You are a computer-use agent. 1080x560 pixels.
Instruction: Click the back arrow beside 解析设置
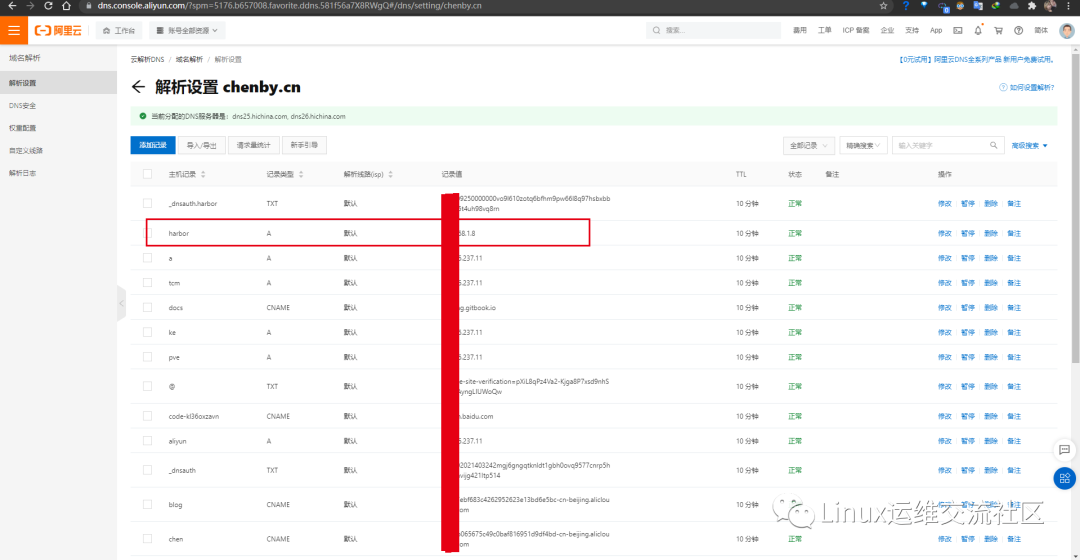coord(138,87)
